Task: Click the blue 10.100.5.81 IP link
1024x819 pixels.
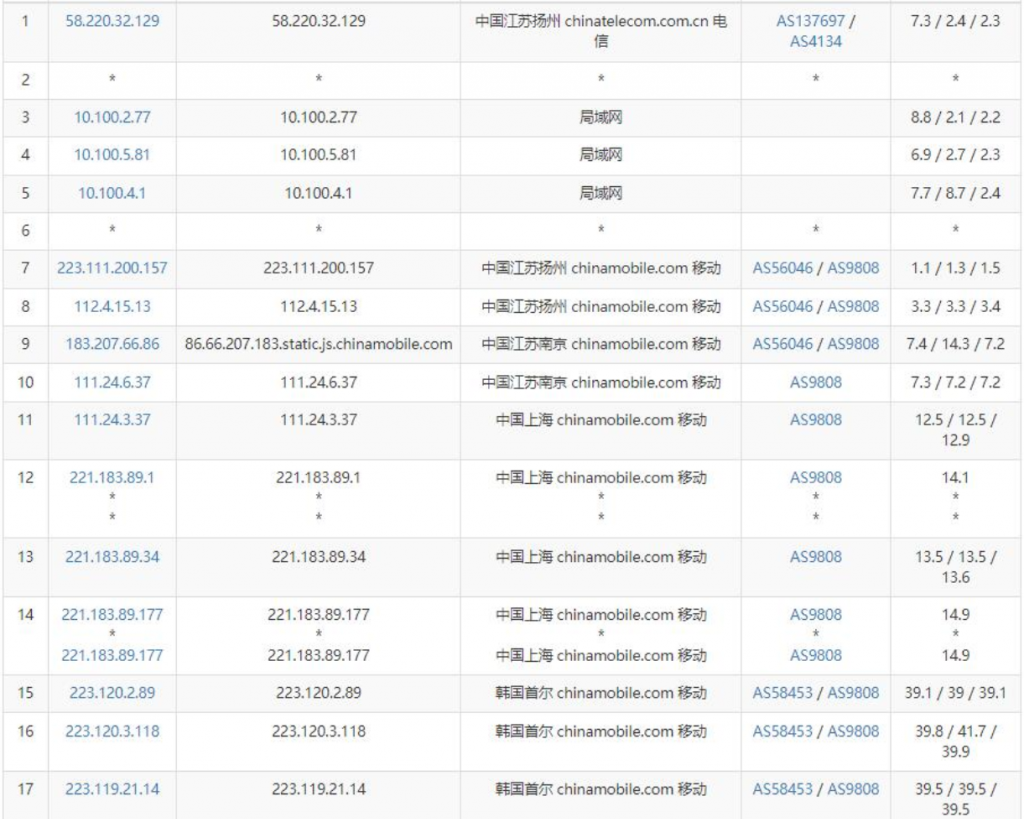Action: (x=112, y=155)
